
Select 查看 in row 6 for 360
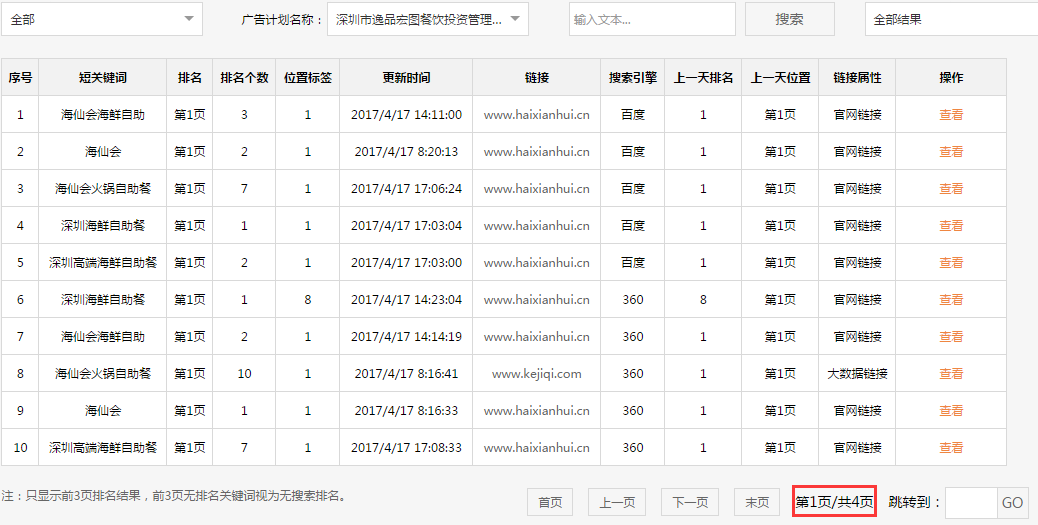click(x=951, y=300)
